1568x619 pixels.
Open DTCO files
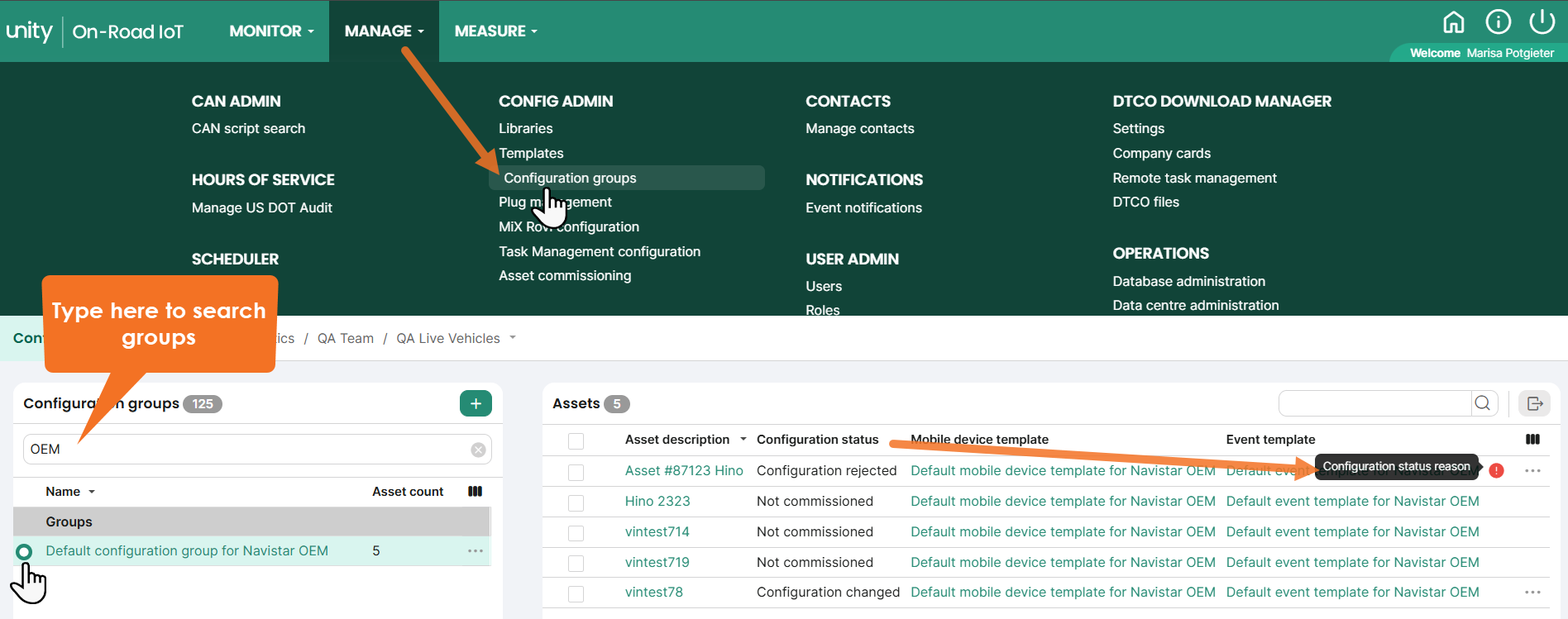(1145, 202)
